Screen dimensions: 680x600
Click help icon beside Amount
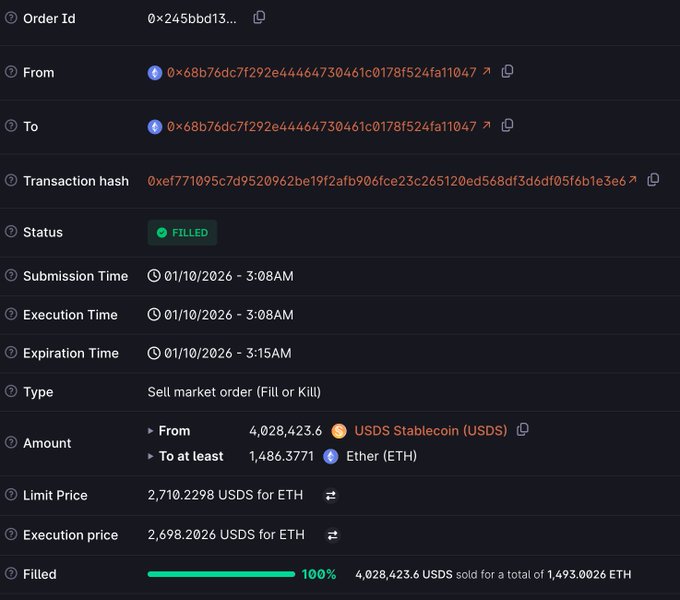(x=11, y=442)
